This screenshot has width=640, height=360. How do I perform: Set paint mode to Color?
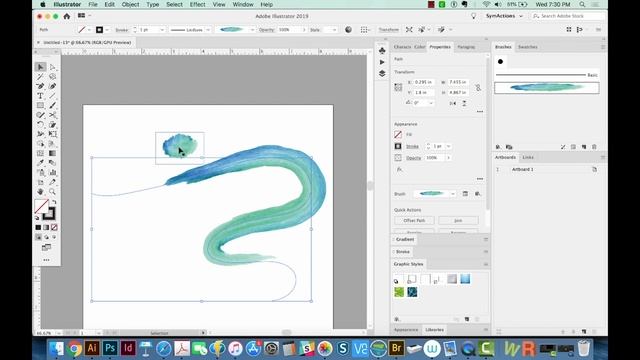coord(38,227)
